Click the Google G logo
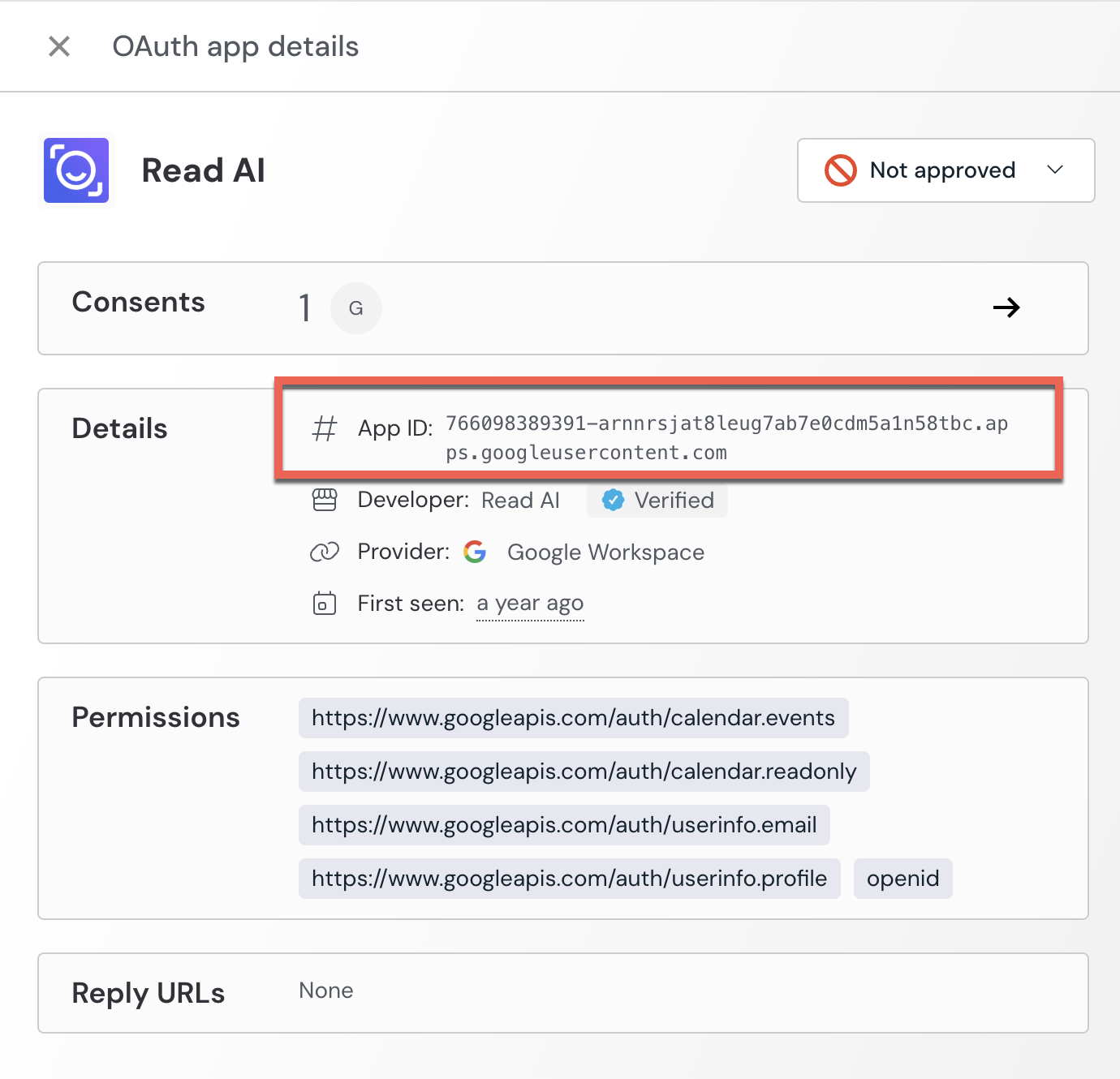Image resolution: width=1120 pixels, height=1079 pixels. coord(475,552)
